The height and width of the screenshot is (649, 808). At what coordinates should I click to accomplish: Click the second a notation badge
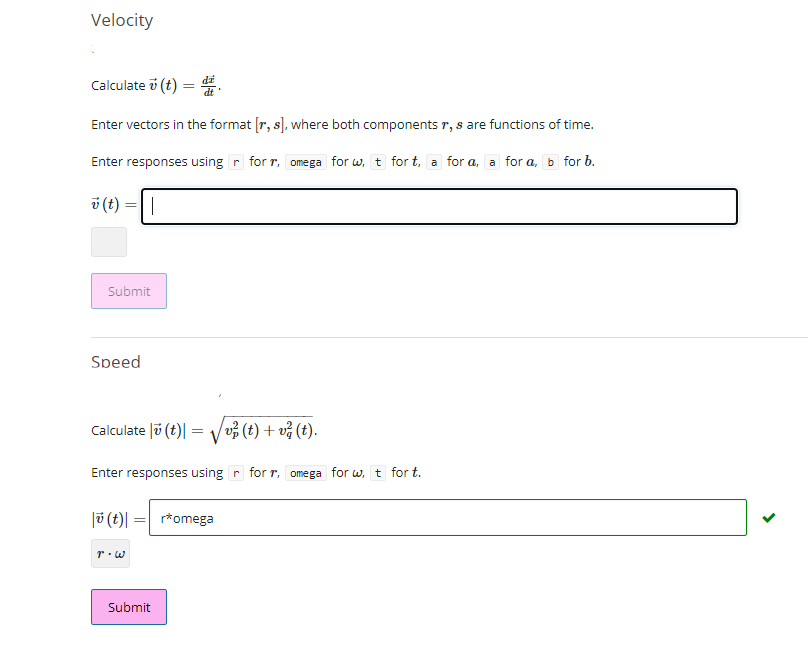coord(491,161)
